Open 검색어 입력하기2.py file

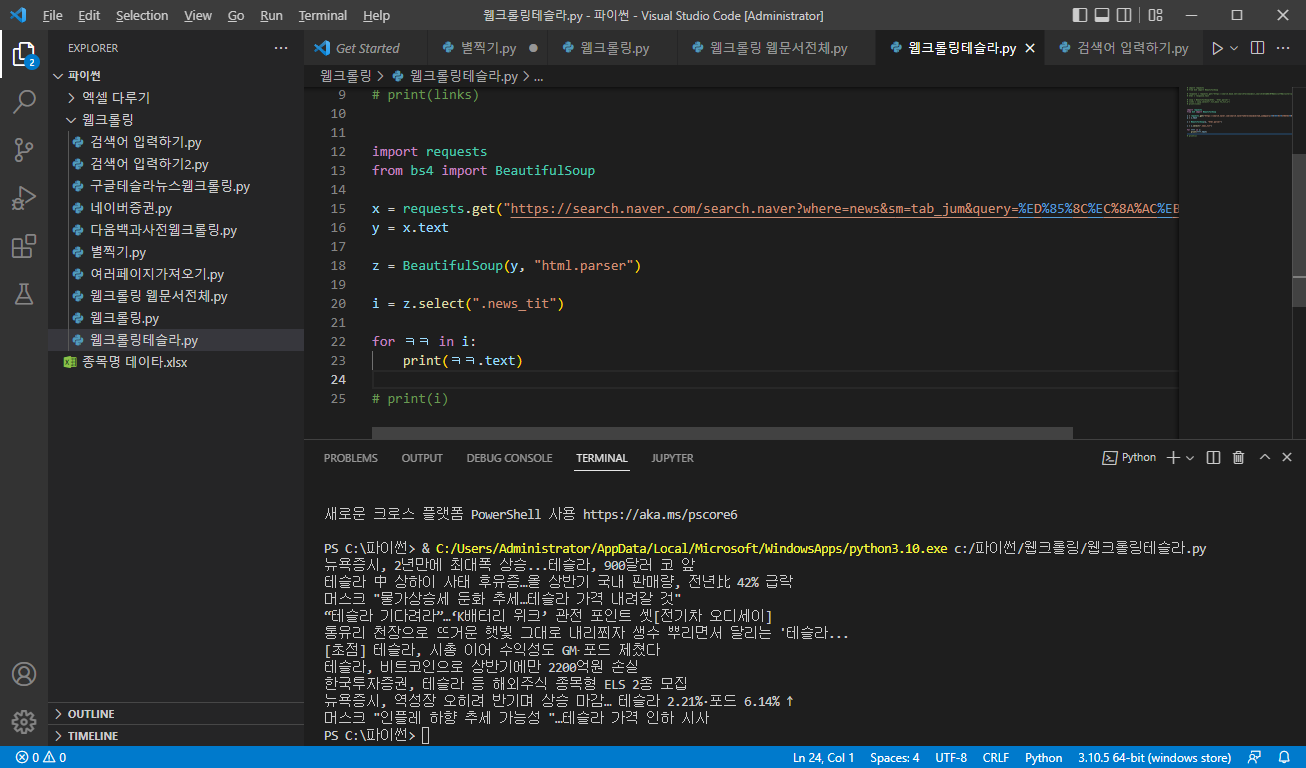pyautogui.click(x=176, y=164)
